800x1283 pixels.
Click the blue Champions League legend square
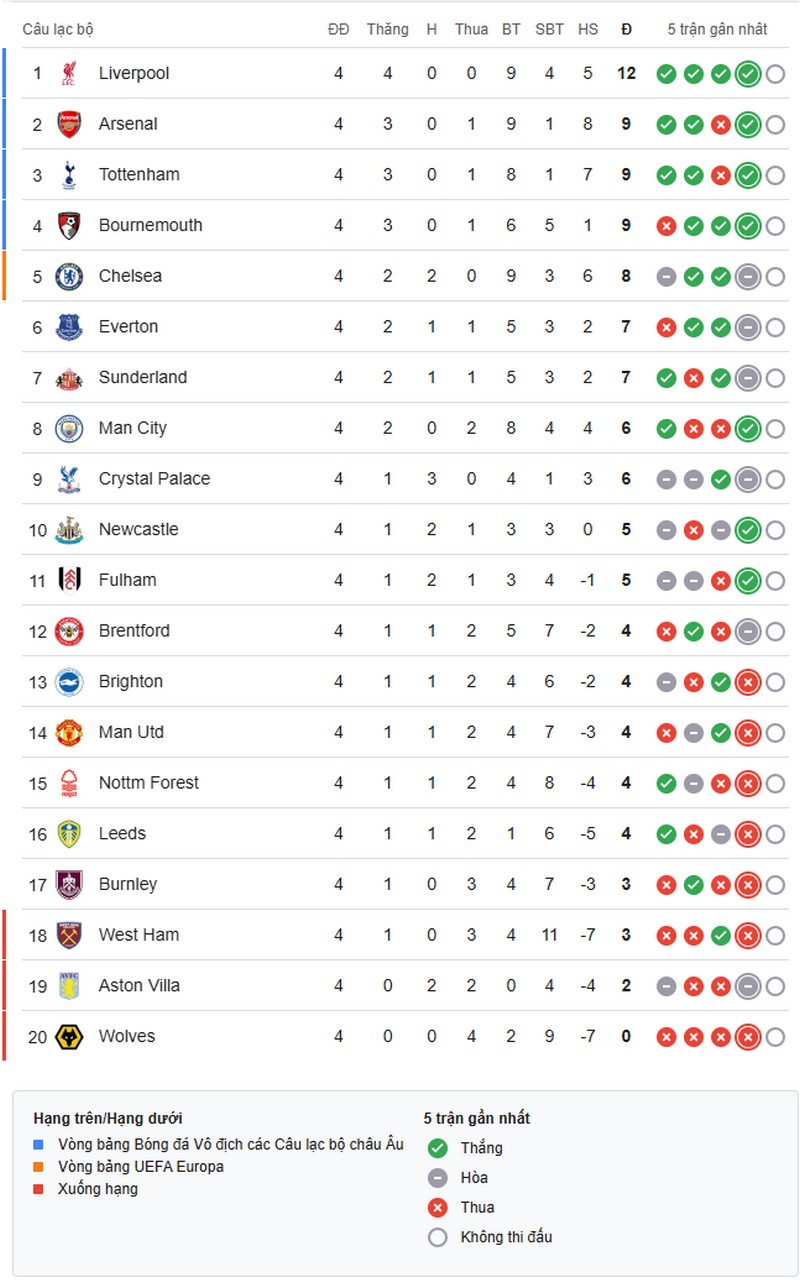(x=39, y=1144)
